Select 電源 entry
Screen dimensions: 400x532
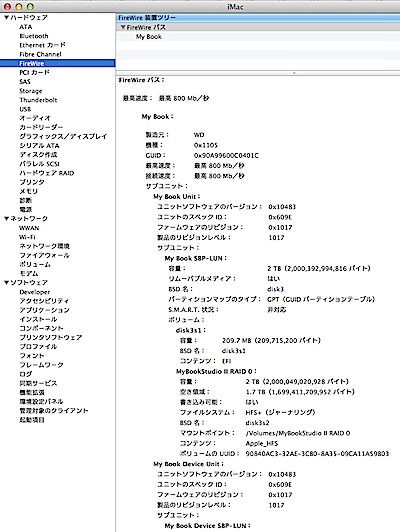(25, 210)
